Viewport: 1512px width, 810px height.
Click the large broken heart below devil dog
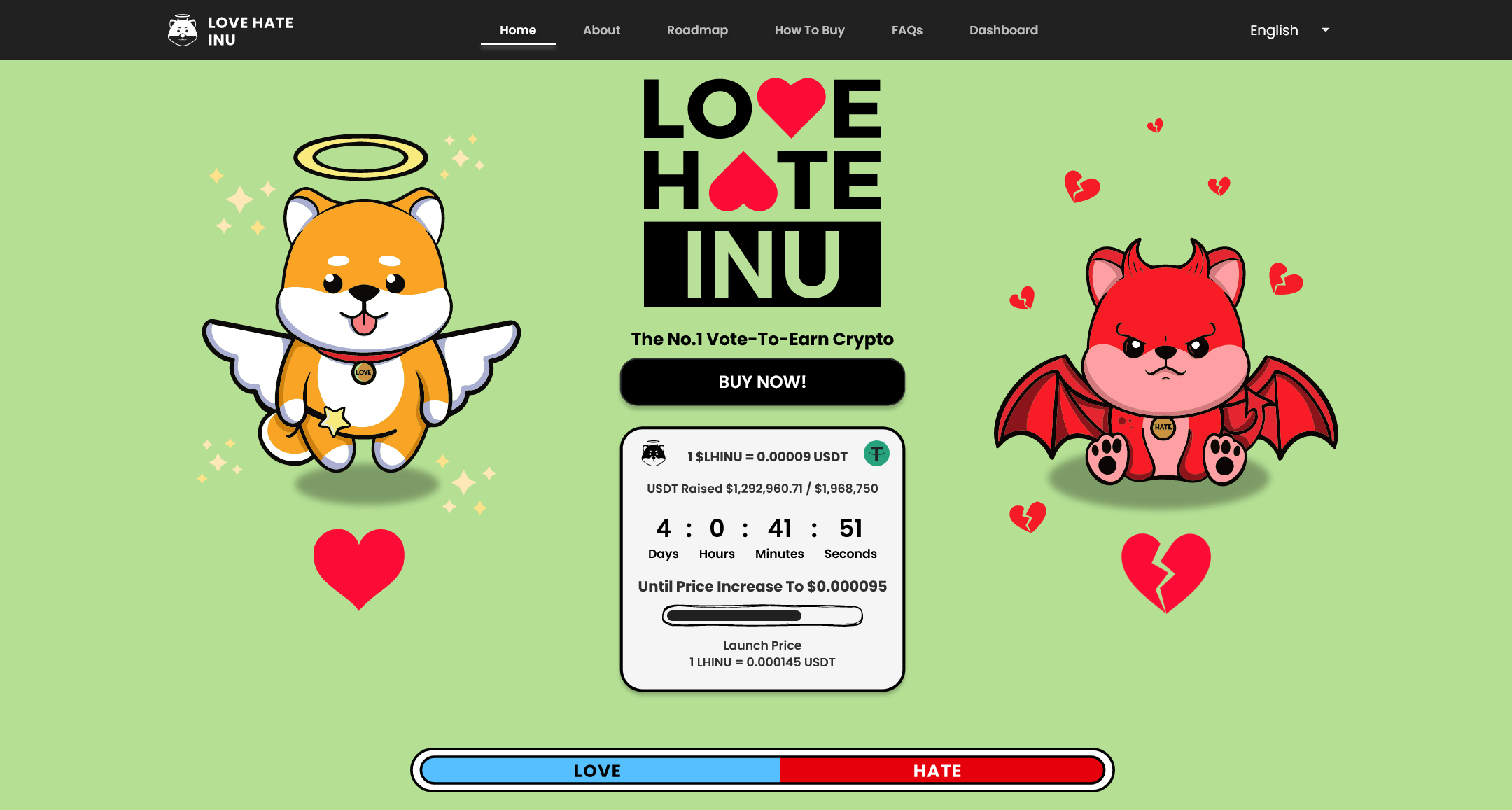[x=1165, y=573]
